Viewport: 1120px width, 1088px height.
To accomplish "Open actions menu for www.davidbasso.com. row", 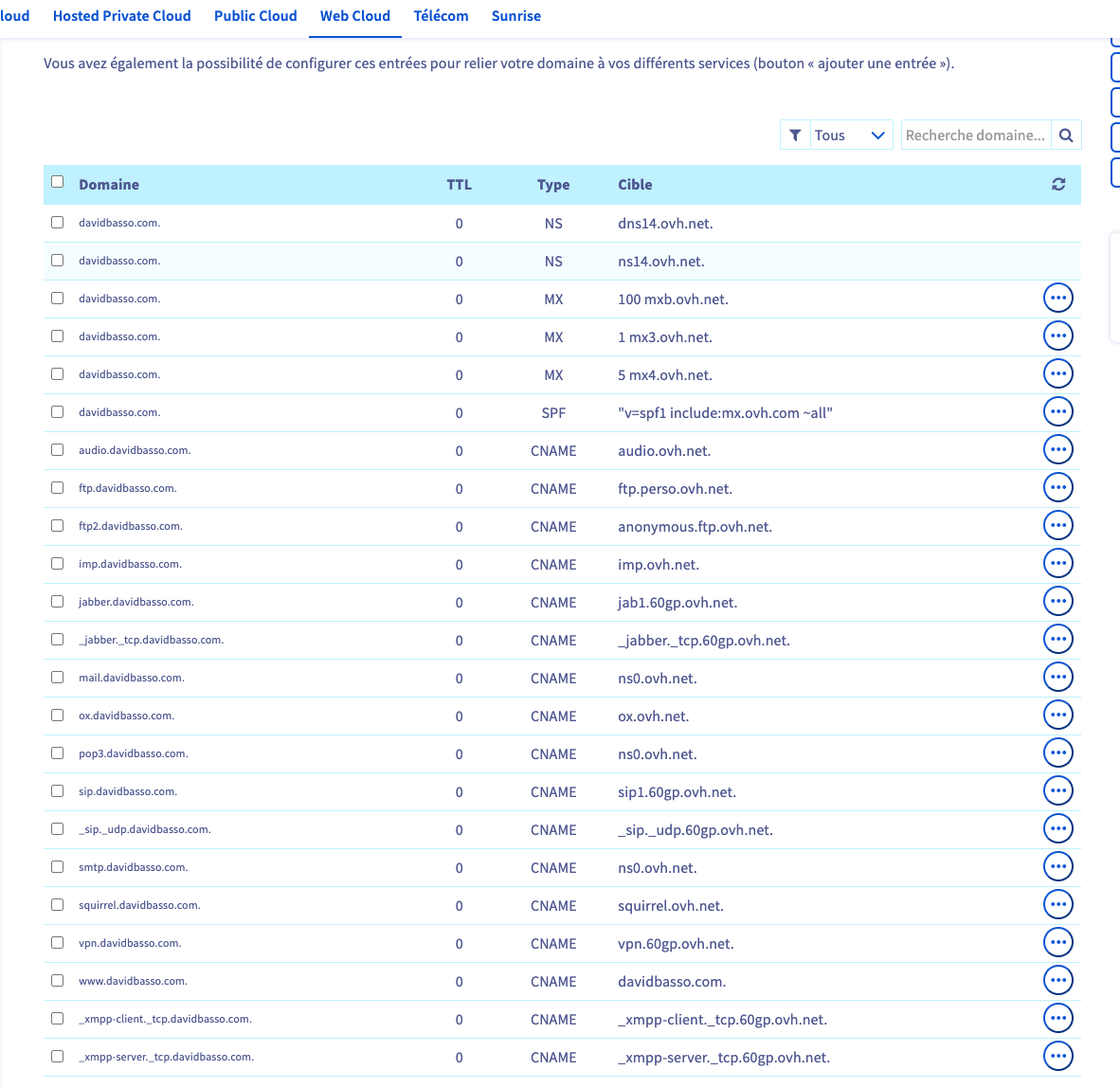I will (x=1057, y=981).
